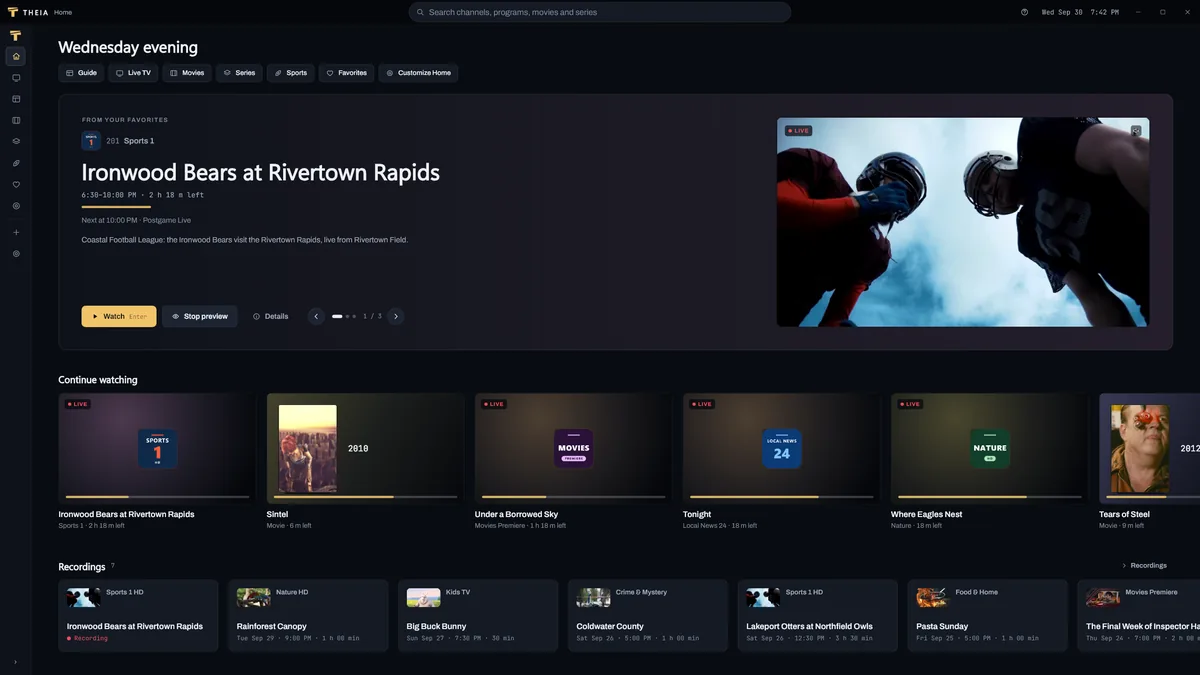Click the yellow Watch button
The height and width of the screenshot is (675, 1200).
pyautogui.click(x=119, y=316)
